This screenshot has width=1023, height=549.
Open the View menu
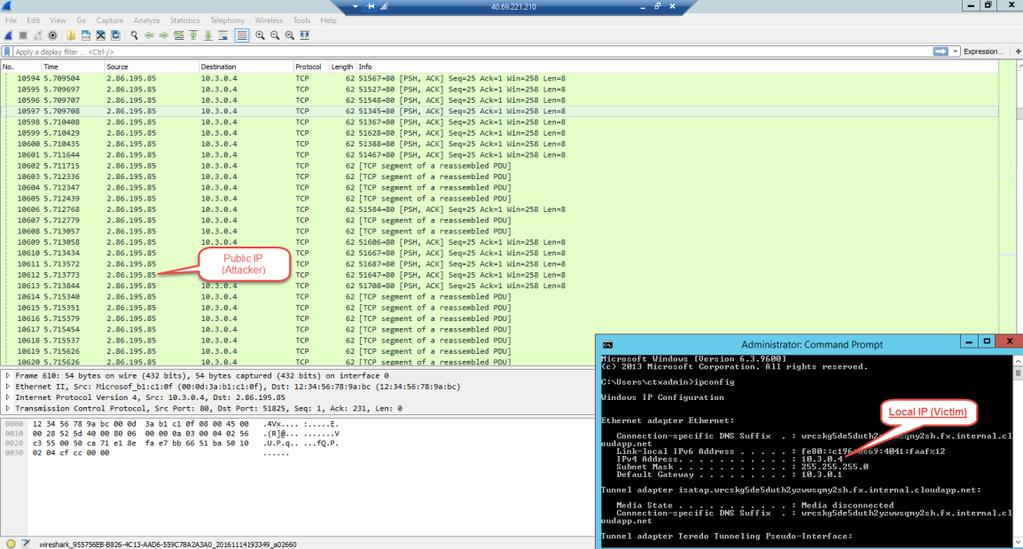click(58, 20)
